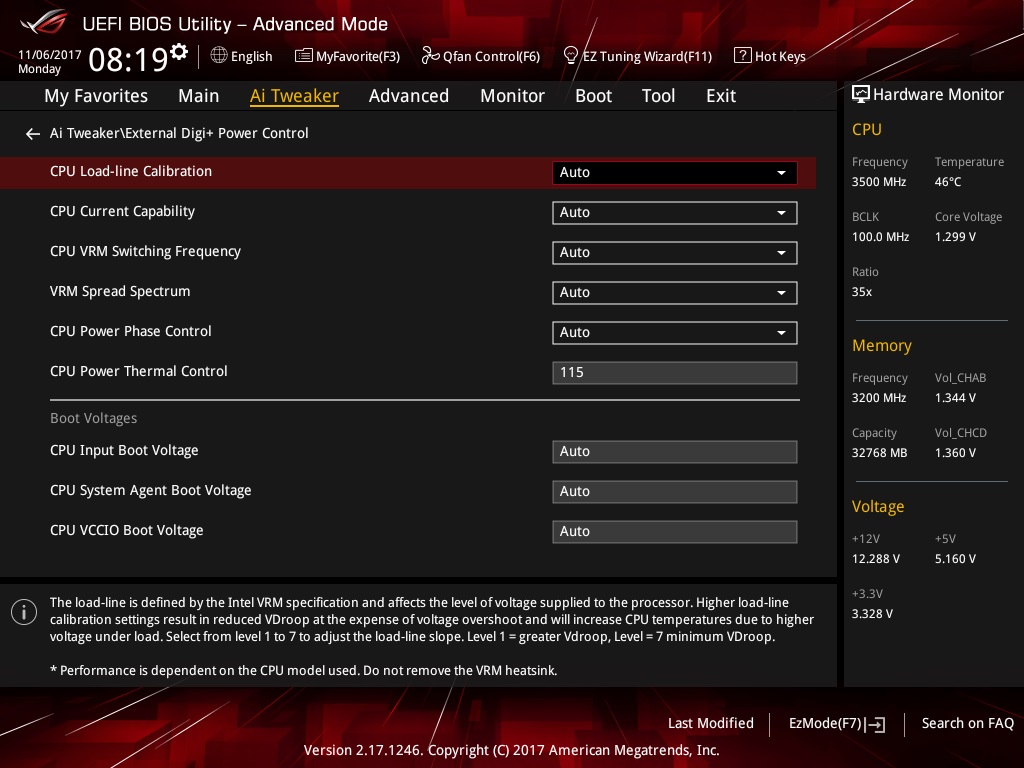Open the CPU Load-line Calibration dropdown
The image size is (1024, 768).
point(675,172)
